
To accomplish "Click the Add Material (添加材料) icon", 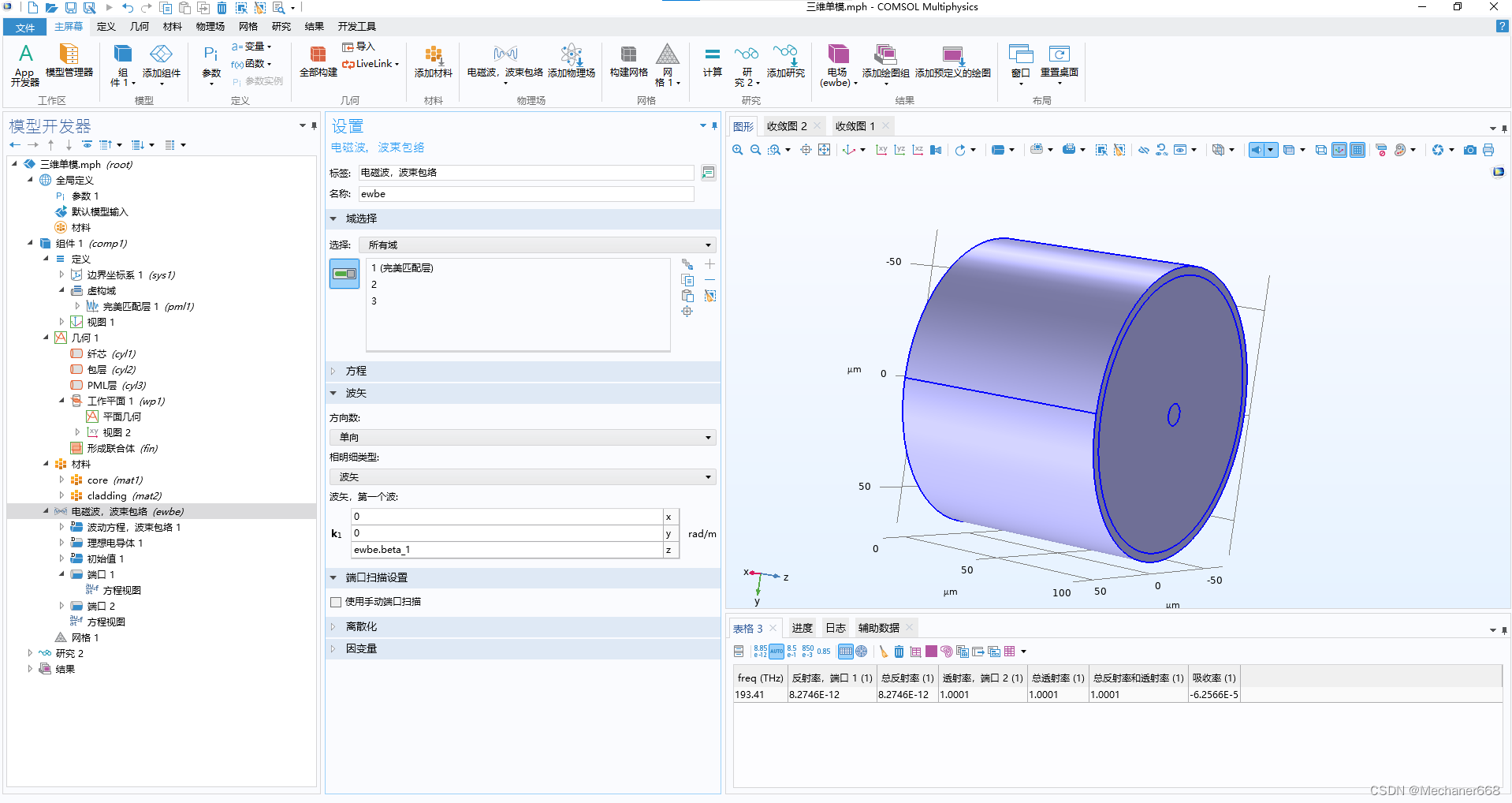I will 434,62.
